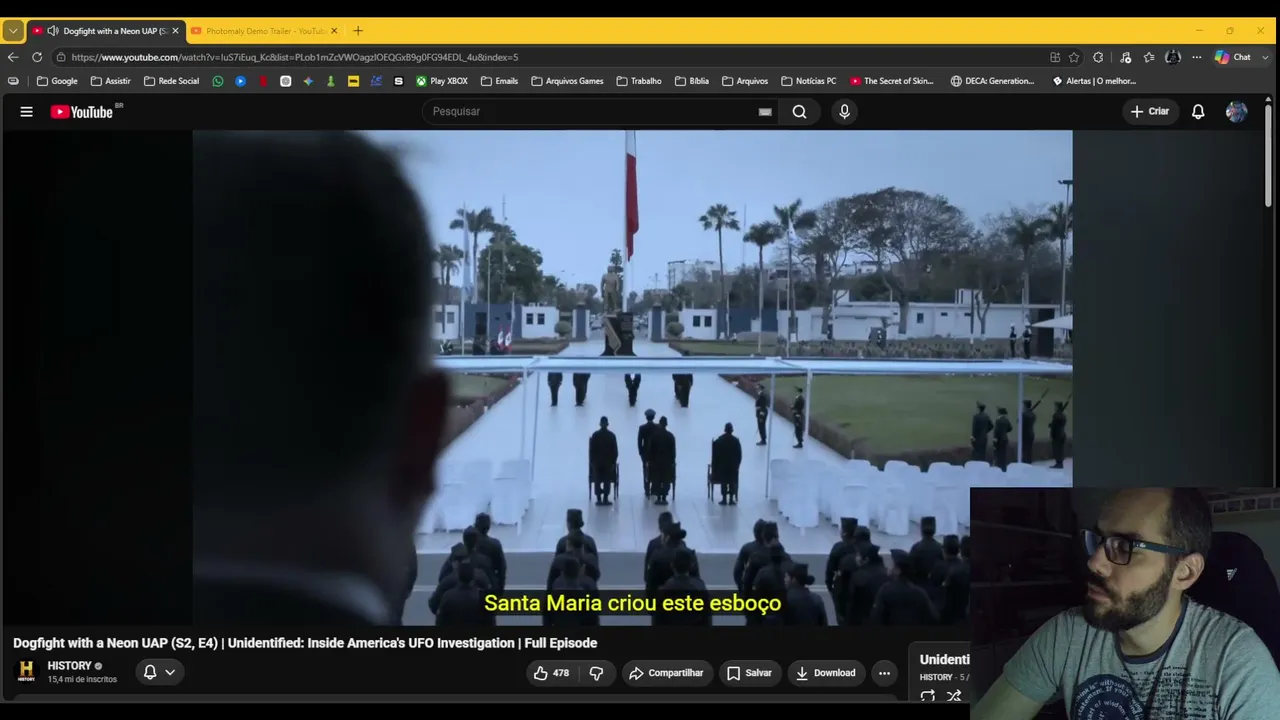The height and width of the screenshot is (720, 1280).
Task: Open the on-screen keyboard in search box
Action: pos(765,112)
